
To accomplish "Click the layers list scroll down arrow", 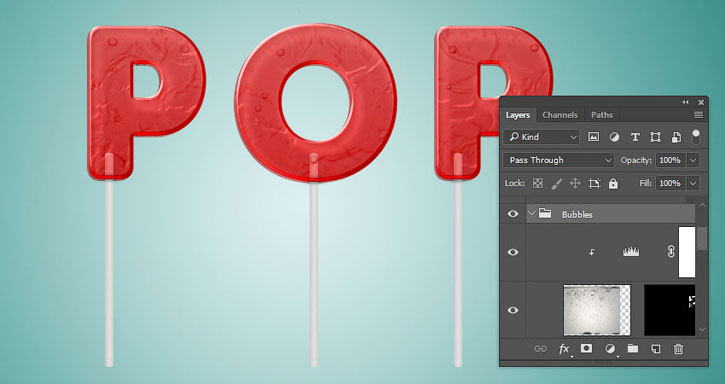I will pyautogui.click(x=702, y=329).
